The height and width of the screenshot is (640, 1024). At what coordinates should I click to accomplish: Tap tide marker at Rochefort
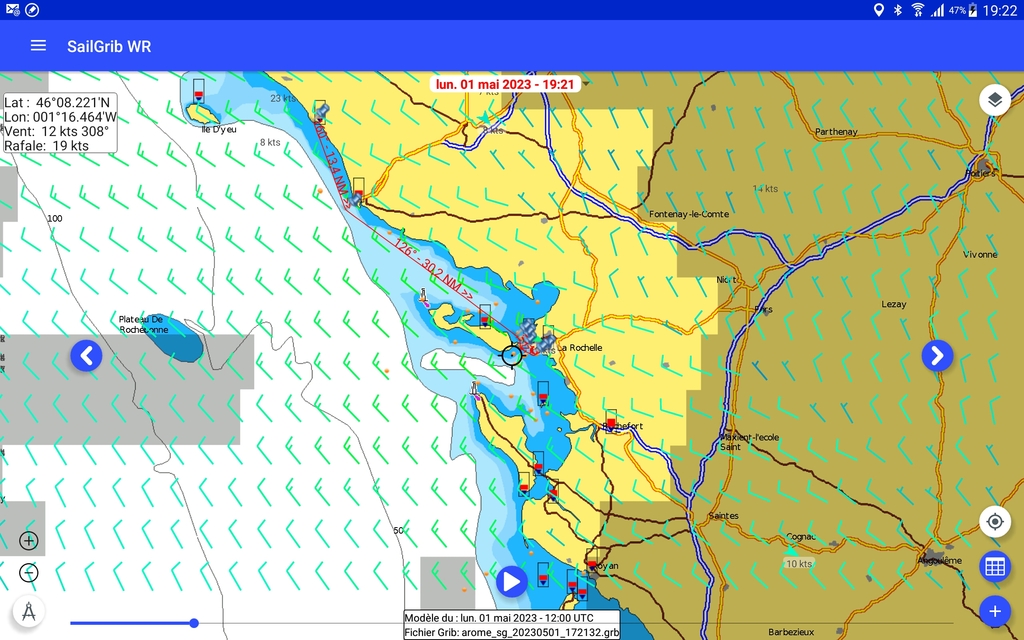611,420
